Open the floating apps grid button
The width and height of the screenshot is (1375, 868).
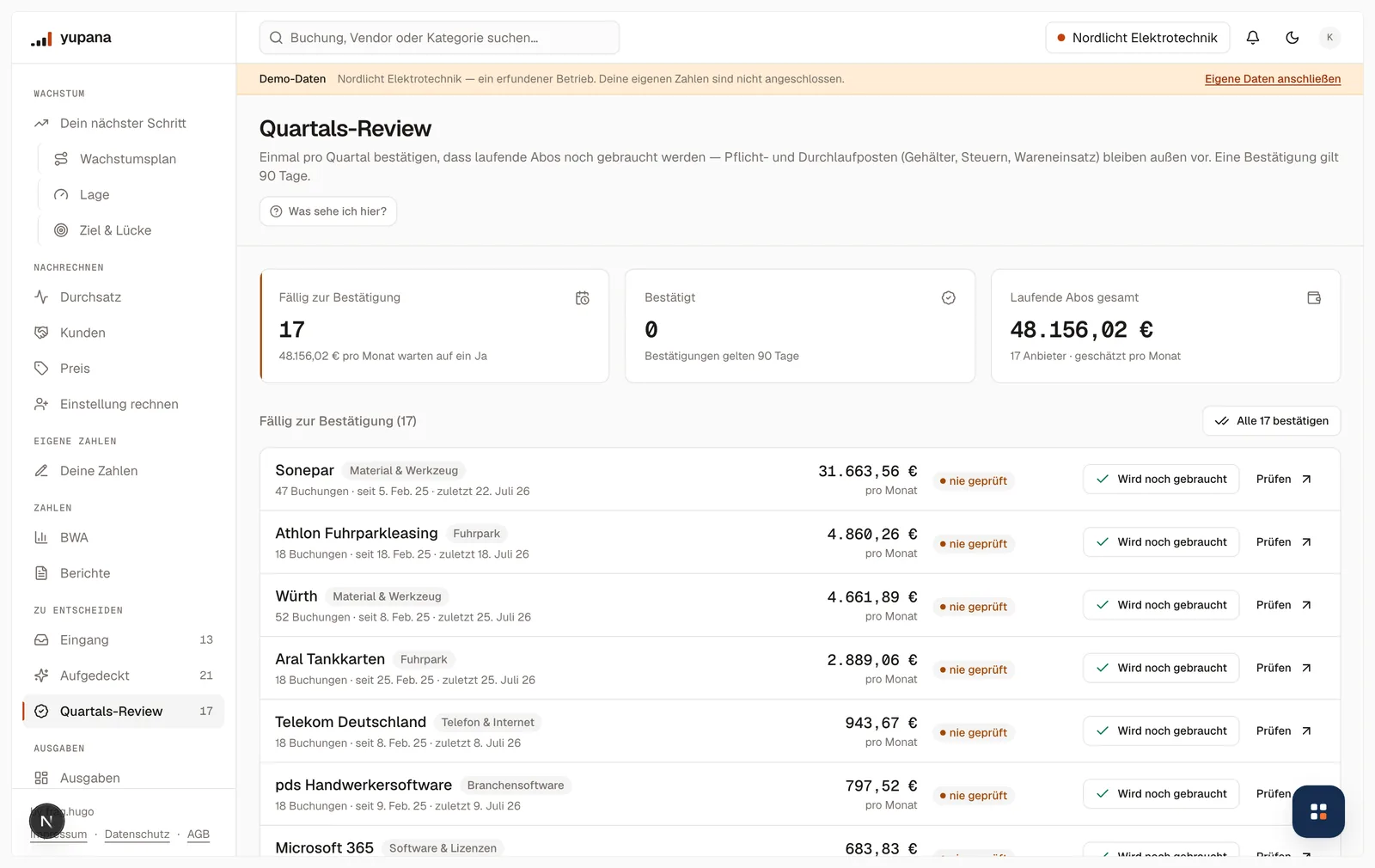pyautogui.click(x=1318, y=811)
